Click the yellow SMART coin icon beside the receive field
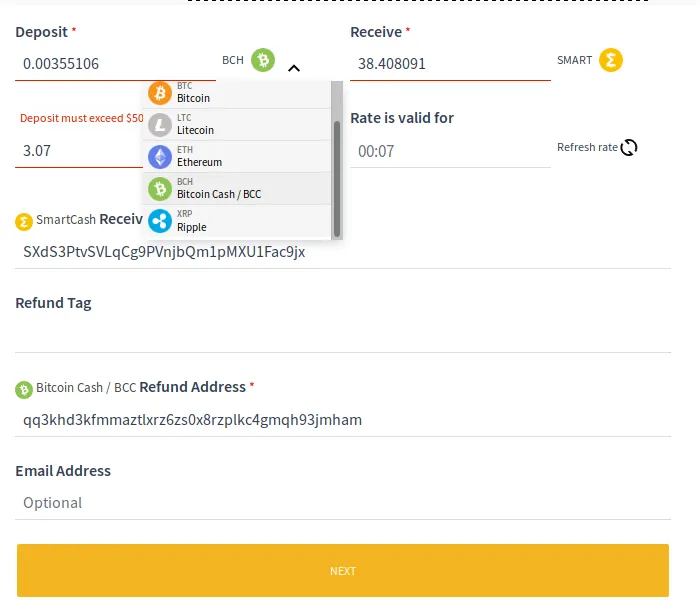Screen dimensions: 700x614 click(x=610, y=60)
